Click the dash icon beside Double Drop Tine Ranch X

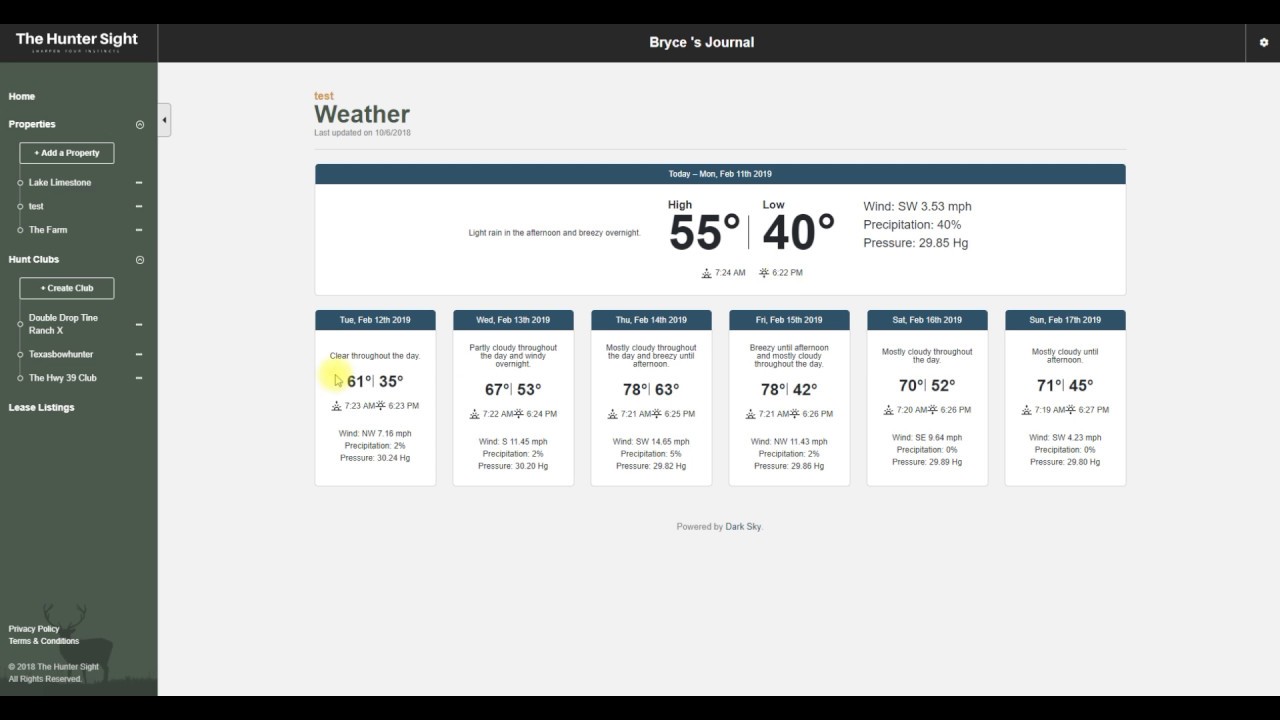pos(139,325)
